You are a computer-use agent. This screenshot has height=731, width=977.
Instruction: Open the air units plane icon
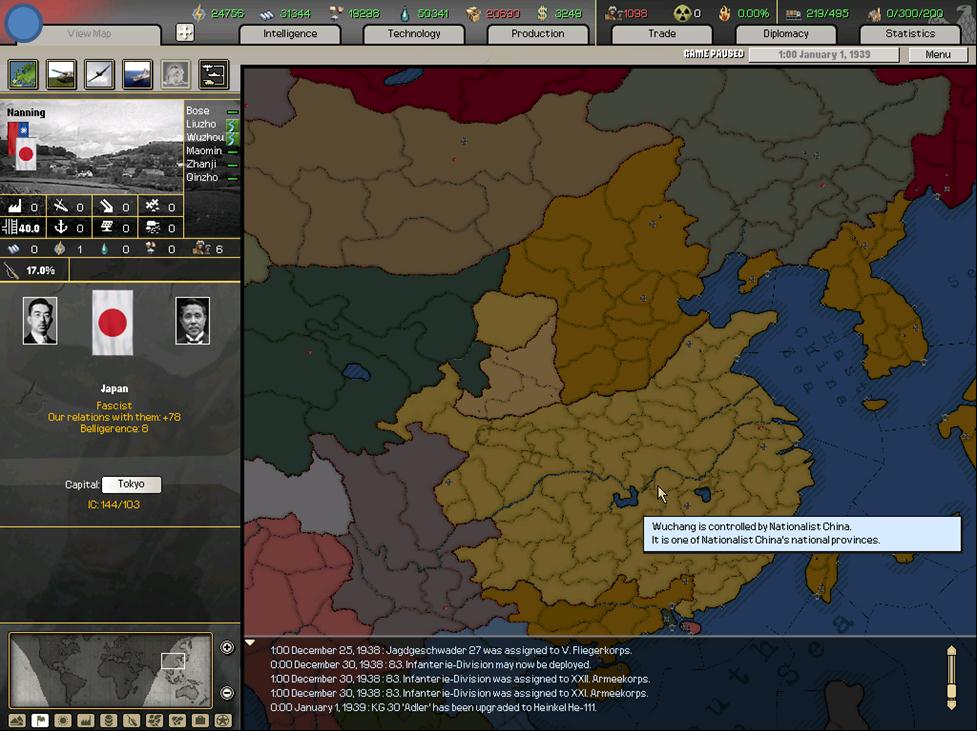tap(100, 75)
